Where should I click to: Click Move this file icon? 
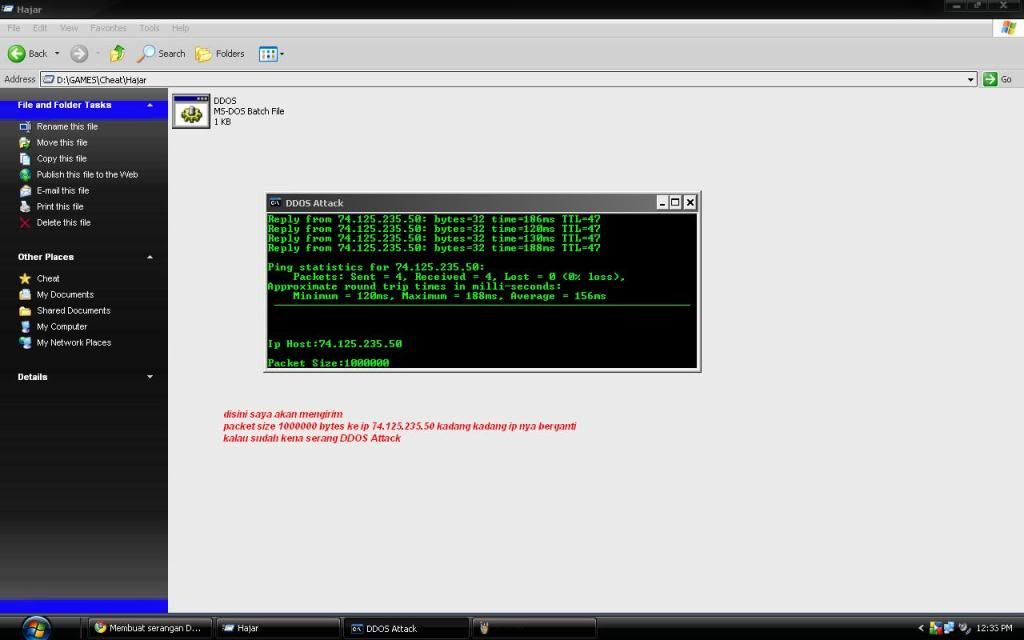coord(25,142)
